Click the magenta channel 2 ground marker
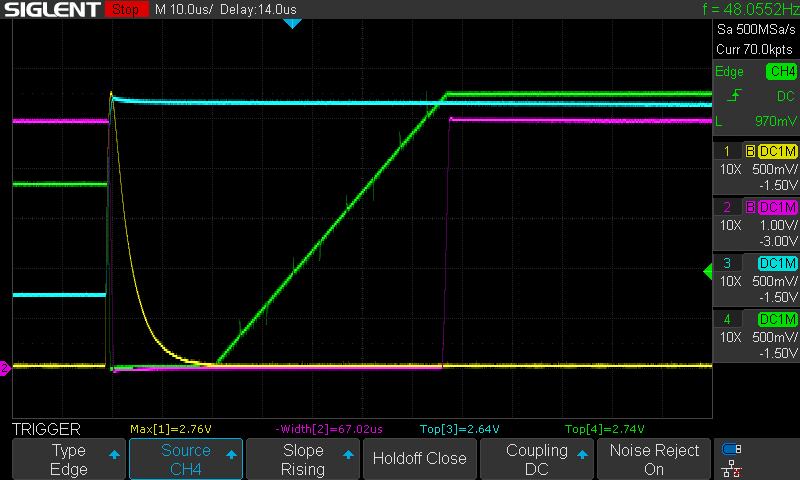This screenshot has height=480, width=800. pos(5,369)
